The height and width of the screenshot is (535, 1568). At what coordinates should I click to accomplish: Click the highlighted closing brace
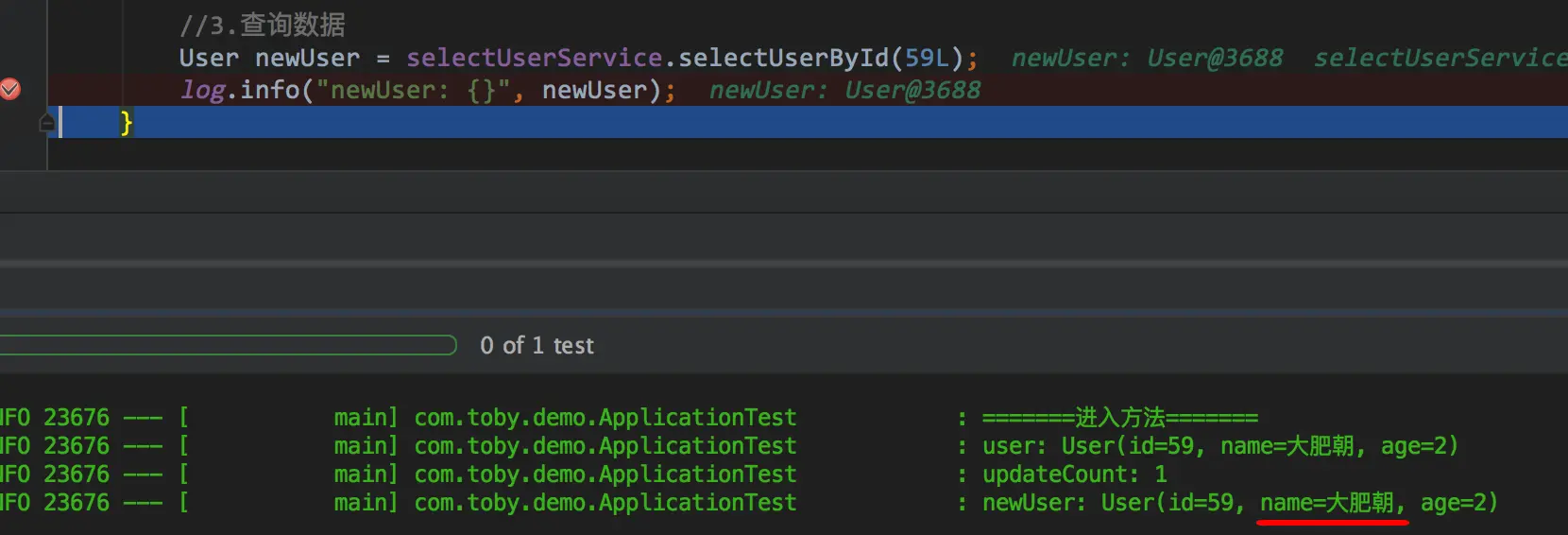tap(126, 123)
